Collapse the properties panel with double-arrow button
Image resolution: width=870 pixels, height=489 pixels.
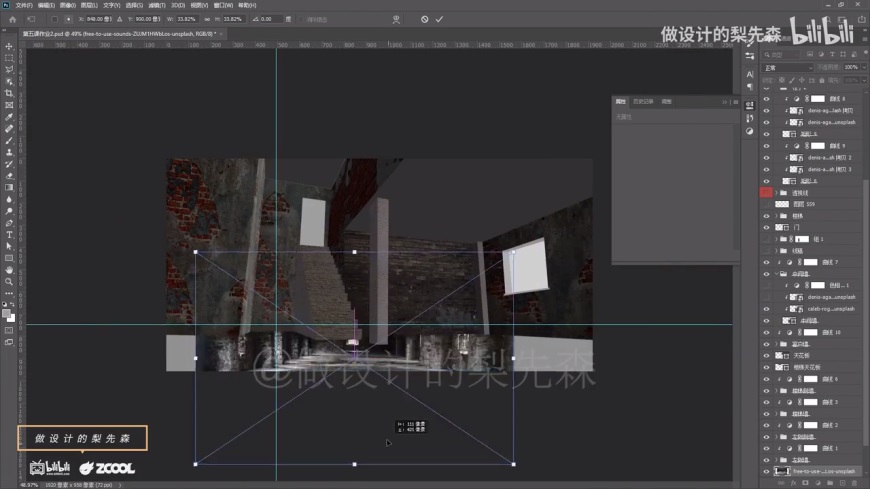tap(724, 102)
